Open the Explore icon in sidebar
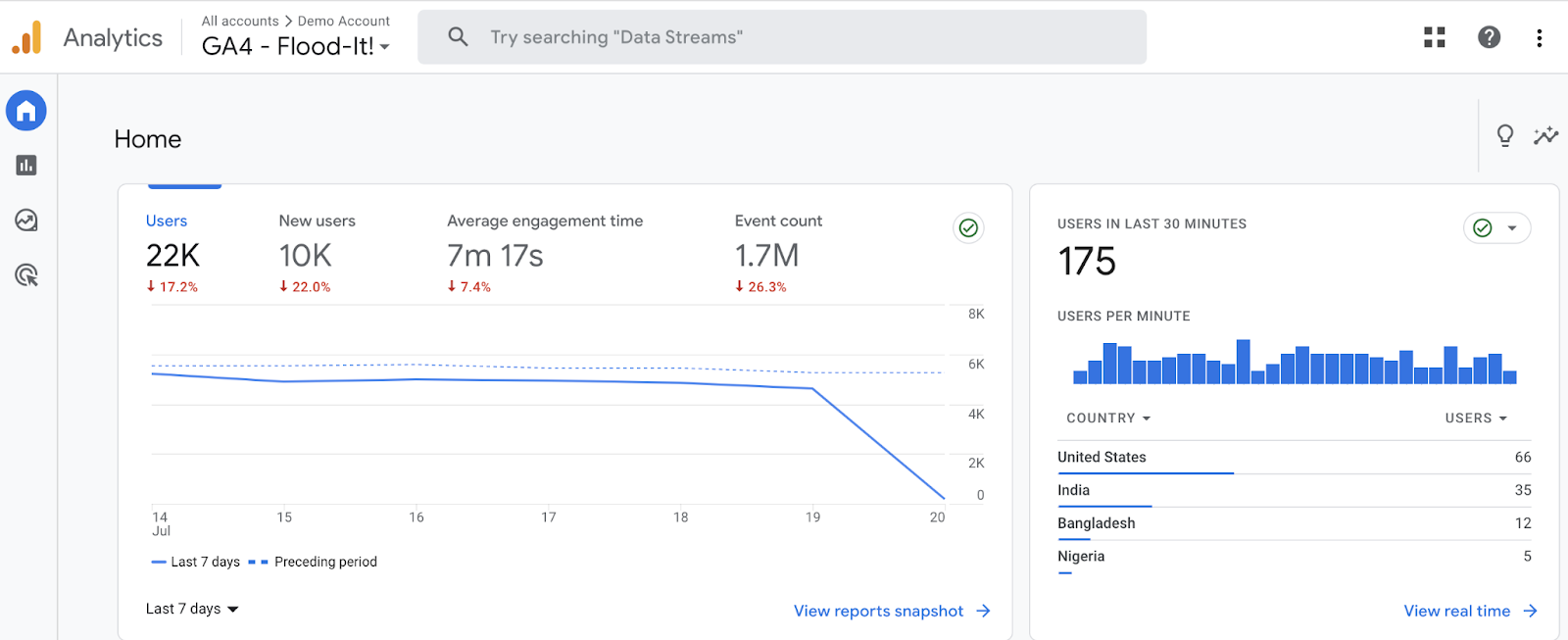 (x=26, y=221)
